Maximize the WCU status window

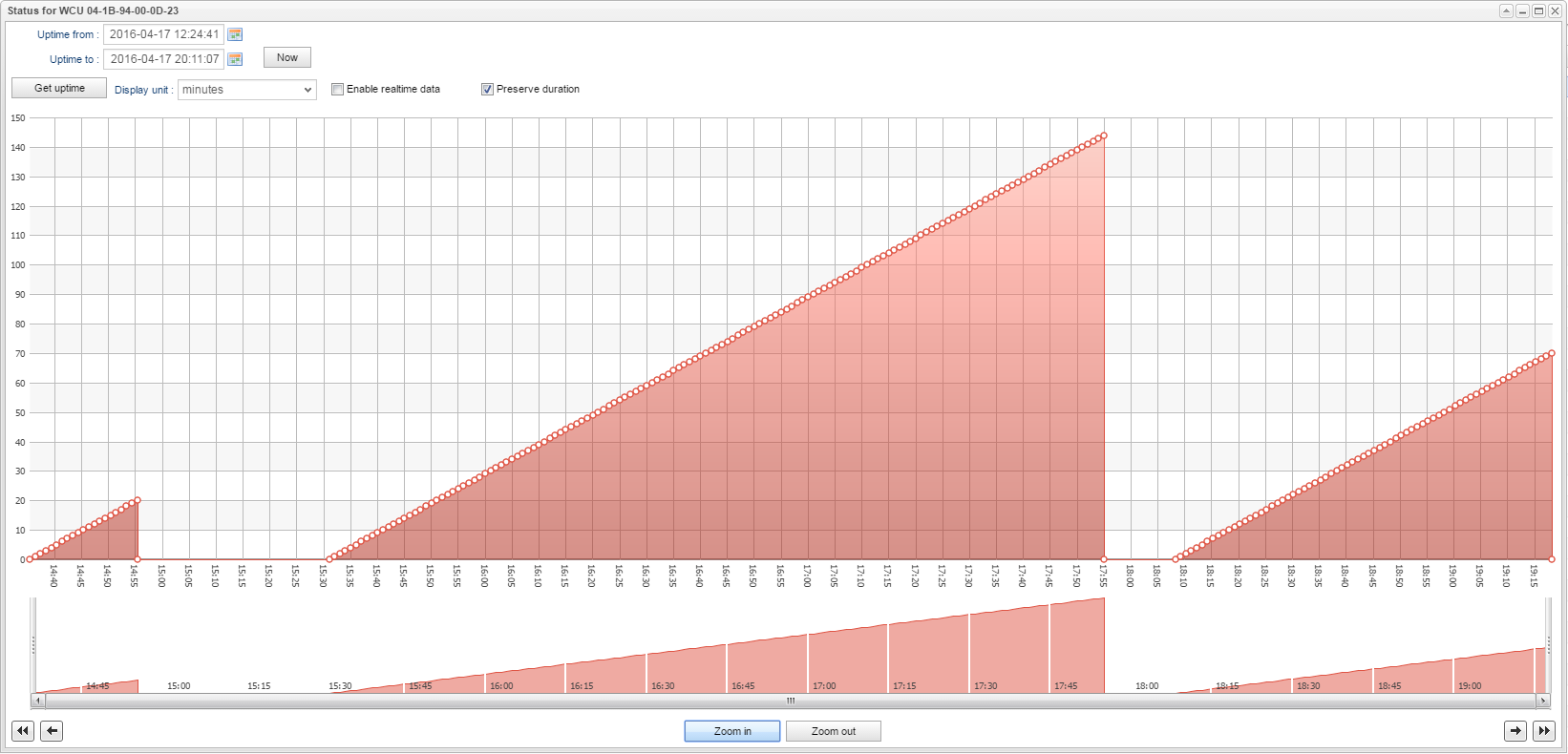[x=1538, y=10]
